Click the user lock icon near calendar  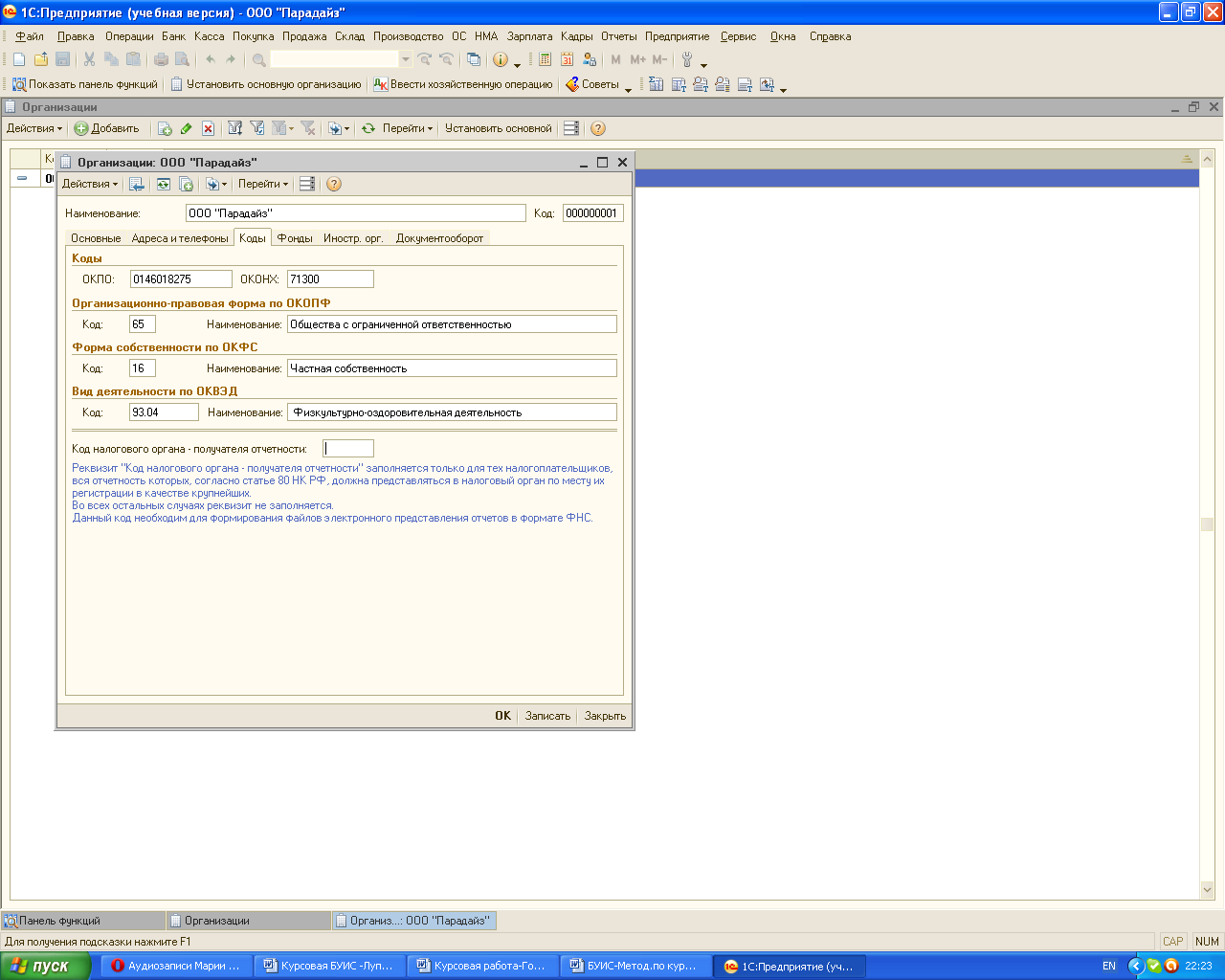(590, 59)
